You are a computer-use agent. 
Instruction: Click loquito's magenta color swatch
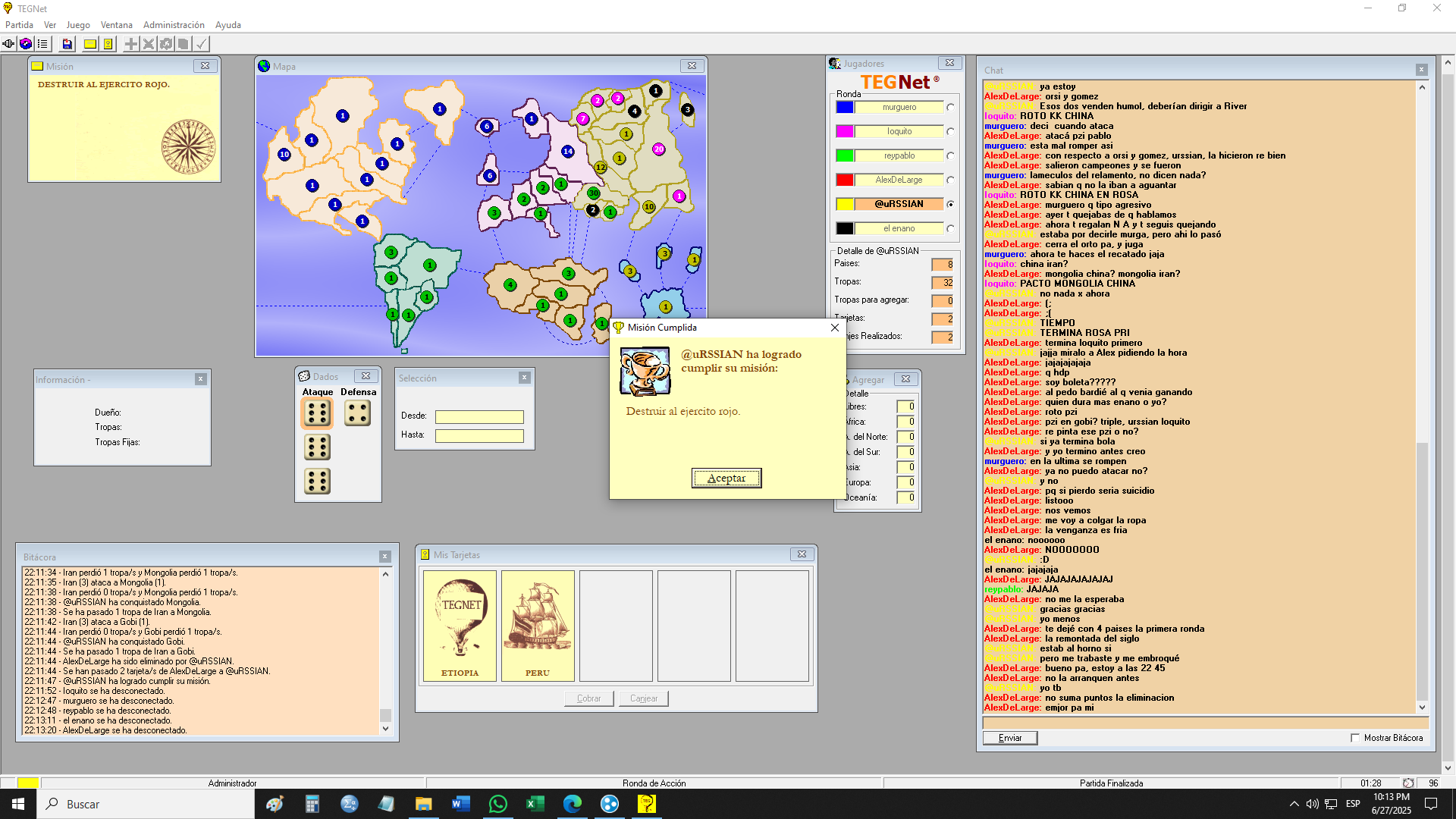[845, 132]
